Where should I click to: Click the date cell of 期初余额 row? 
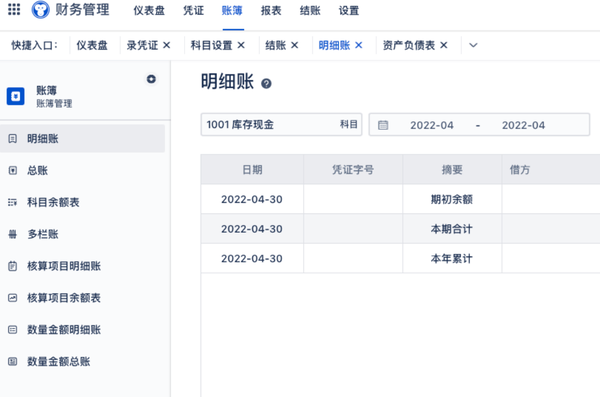click(x=252, y=199)
